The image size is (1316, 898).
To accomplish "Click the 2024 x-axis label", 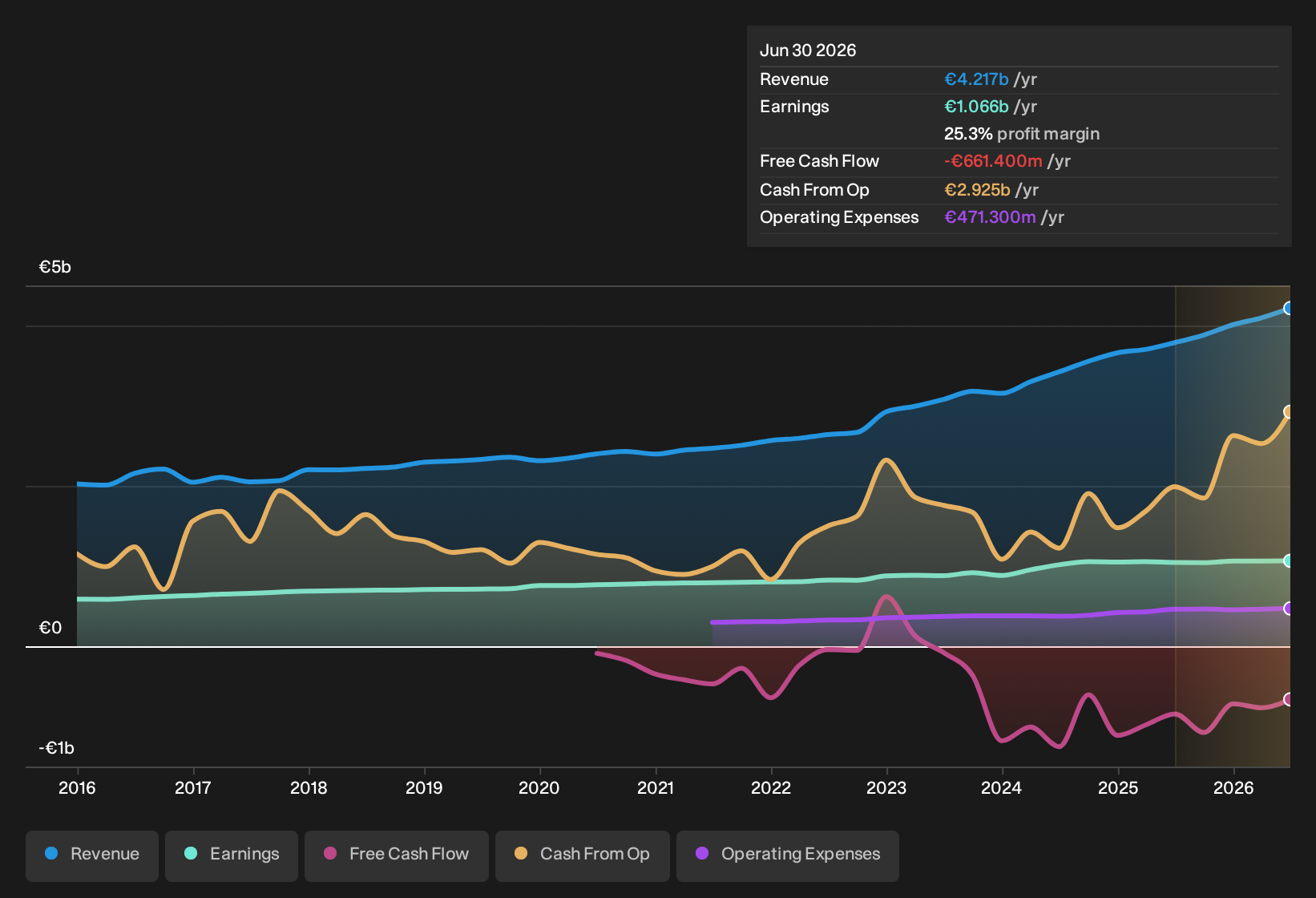I will [x=1002, y=788].
